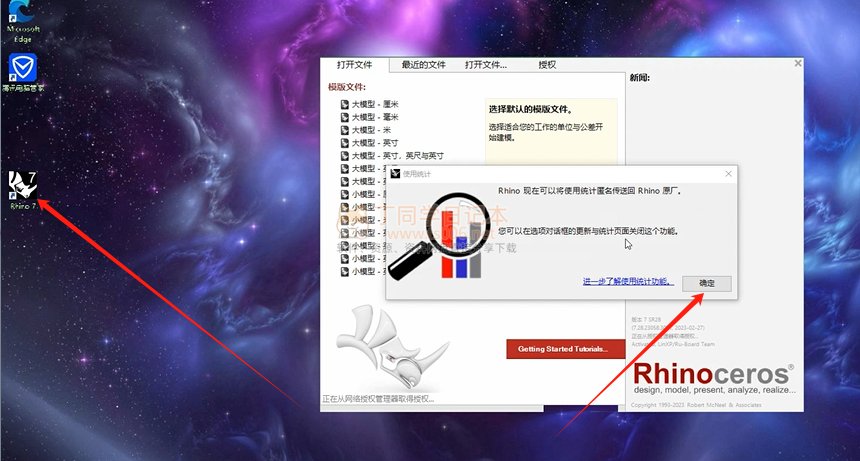This screenshot has height=461, width=860.
Task: Open the Rhino 7 desktop shortcut
Action: 22,190
